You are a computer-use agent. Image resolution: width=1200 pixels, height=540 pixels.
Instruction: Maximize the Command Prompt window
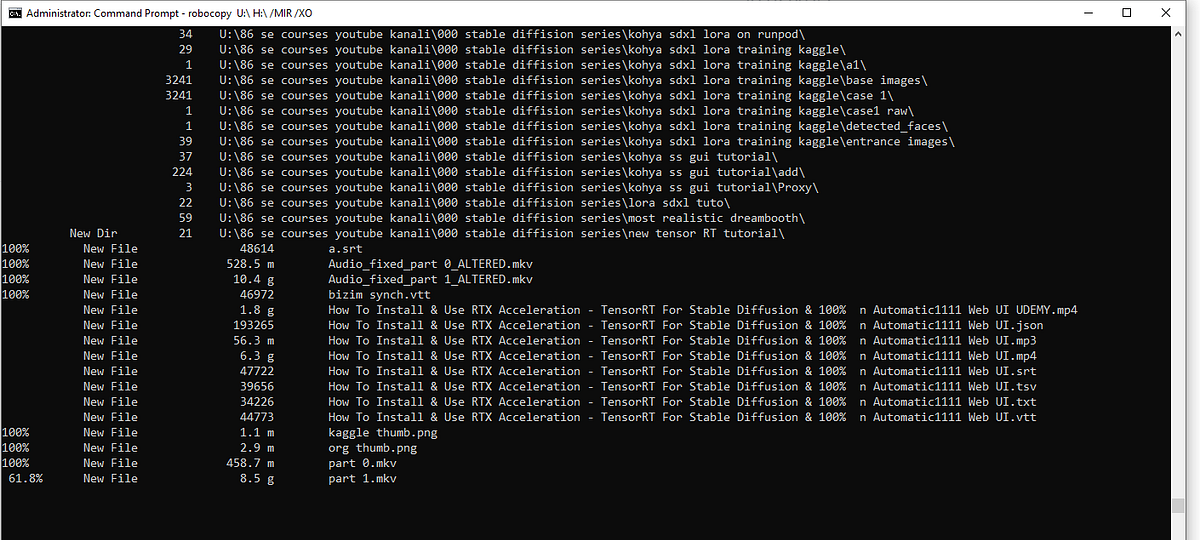point(1127,12)
